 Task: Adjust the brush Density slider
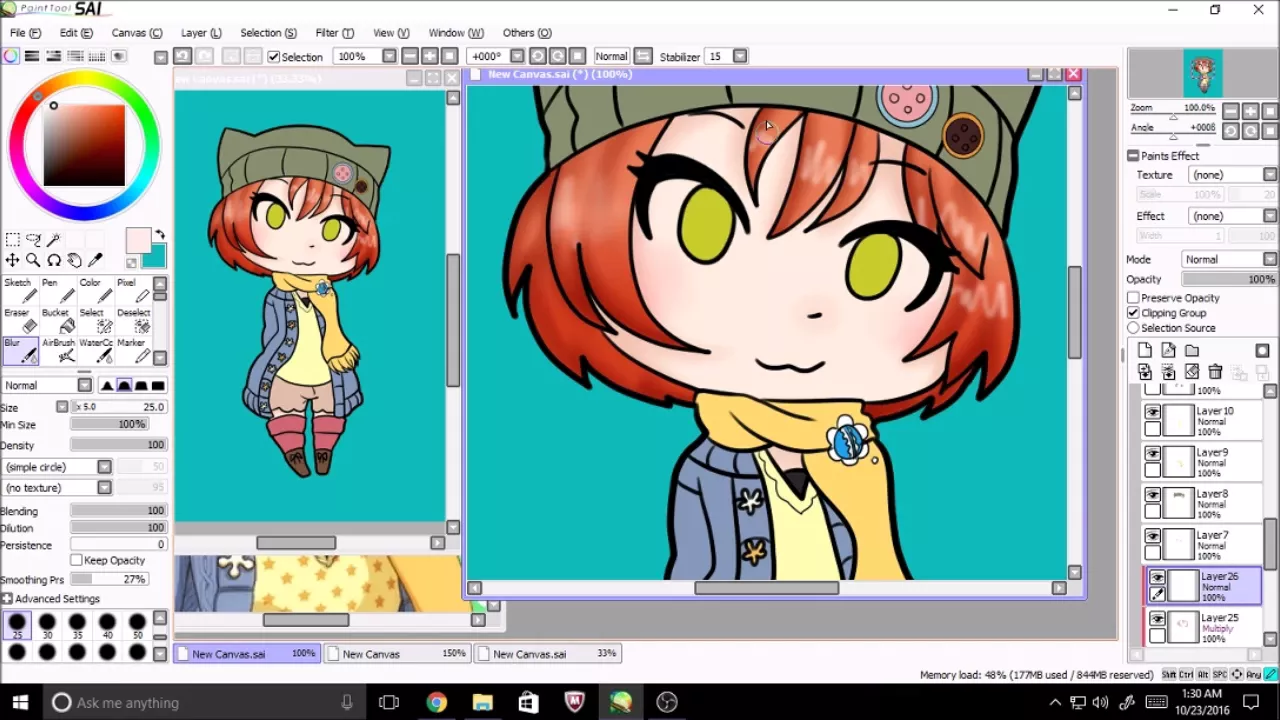(x=118, y=445)
